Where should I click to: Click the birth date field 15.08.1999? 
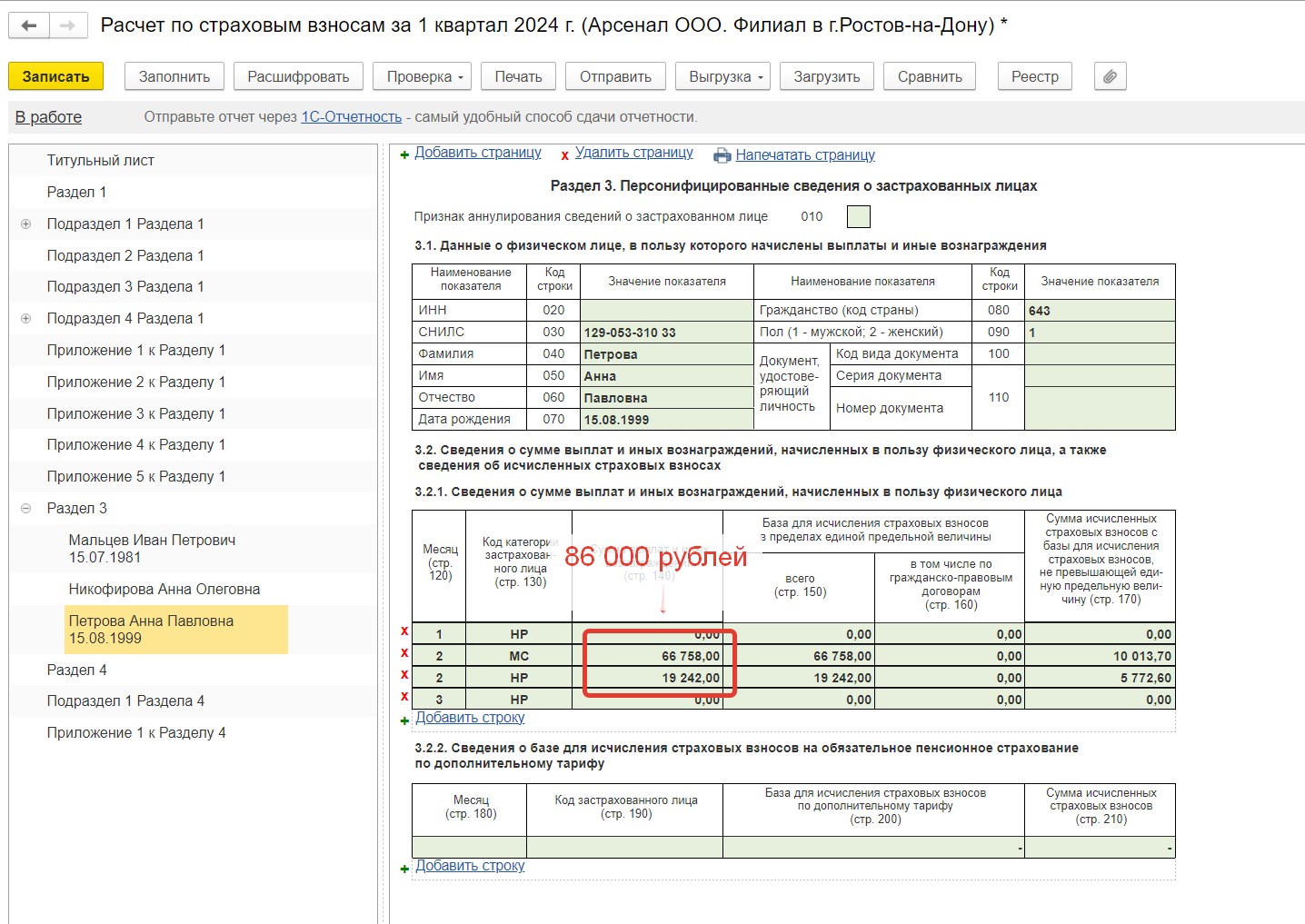[x=666, y=419]
